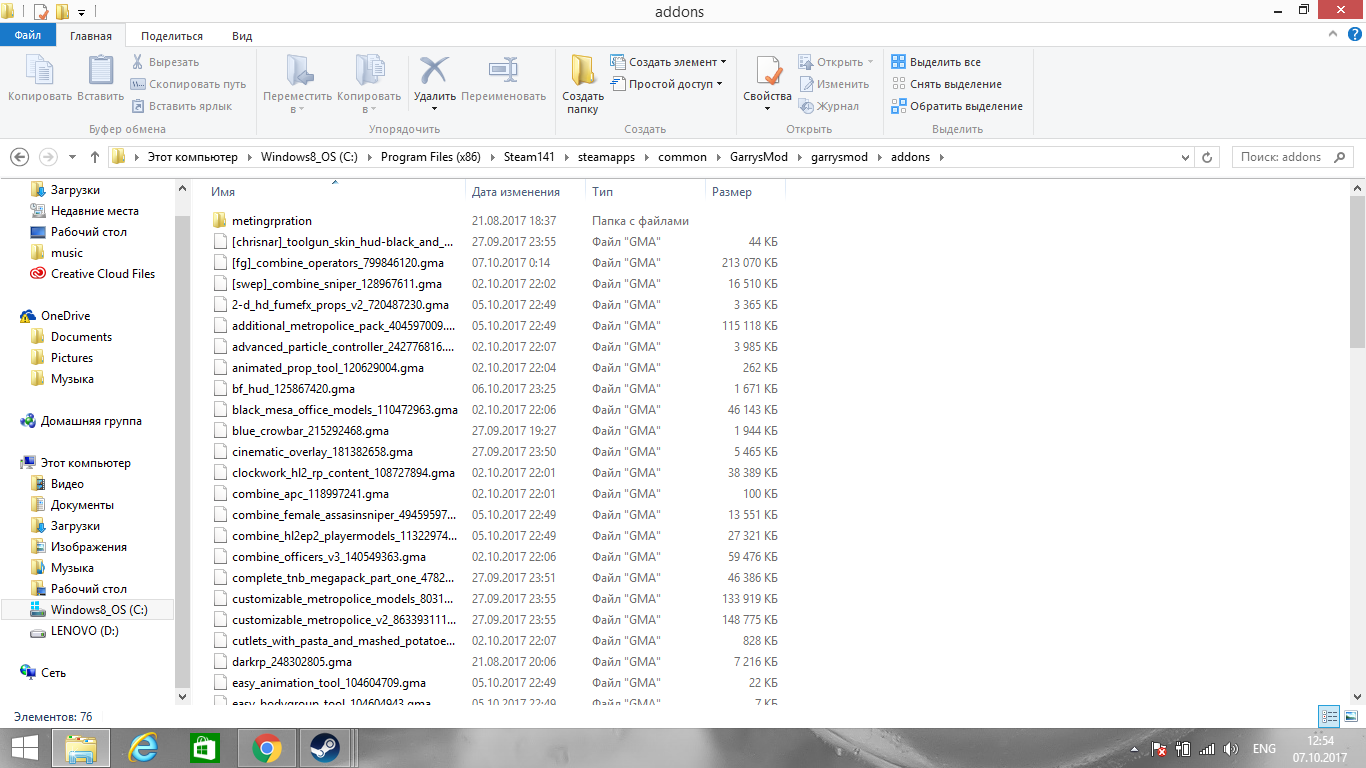Open the Копировать в dropdown

(x=369, y=84)
